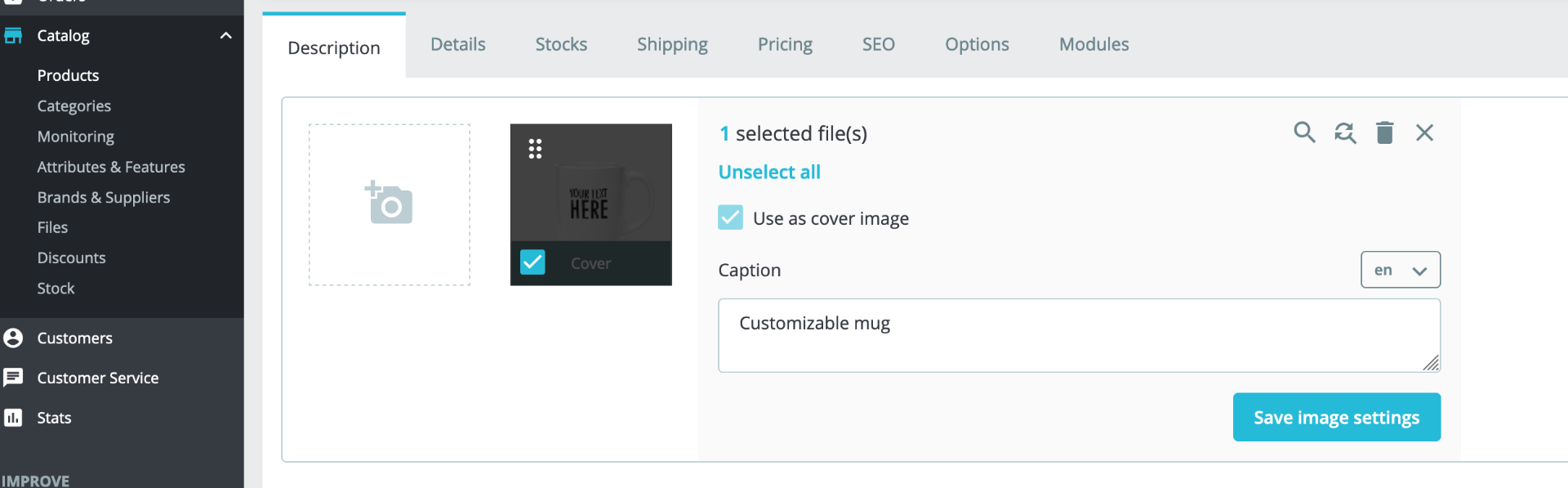This screenshot has width=1568, height=488.
Task: Click Save image settings button
Action: [1336, 417]
